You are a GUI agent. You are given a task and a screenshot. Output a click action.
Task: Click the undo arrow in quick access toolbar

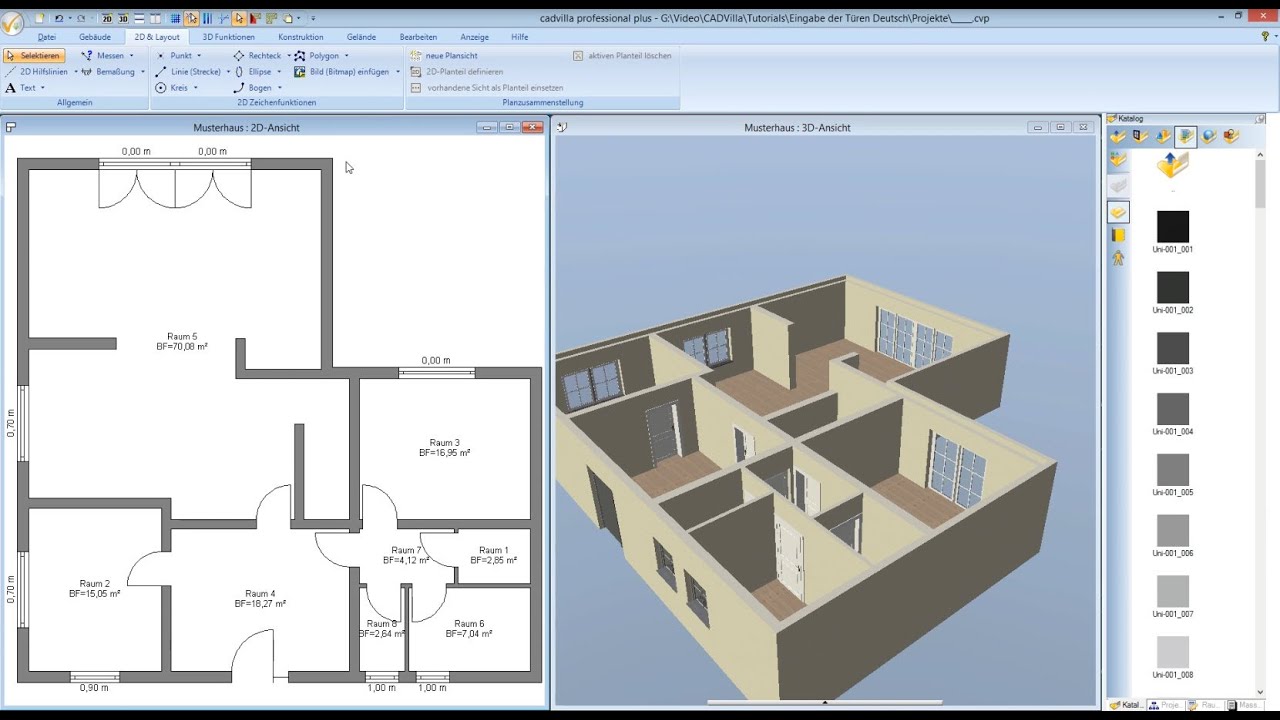pos(59,18)
